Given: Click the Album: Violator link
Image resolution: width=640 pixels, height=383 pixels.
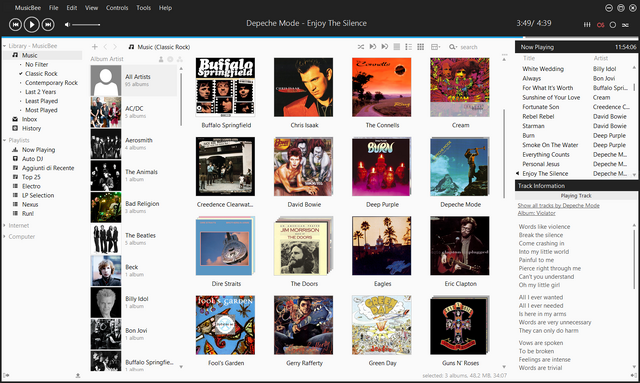Looking at the screenshot, I should coord(536,213).
